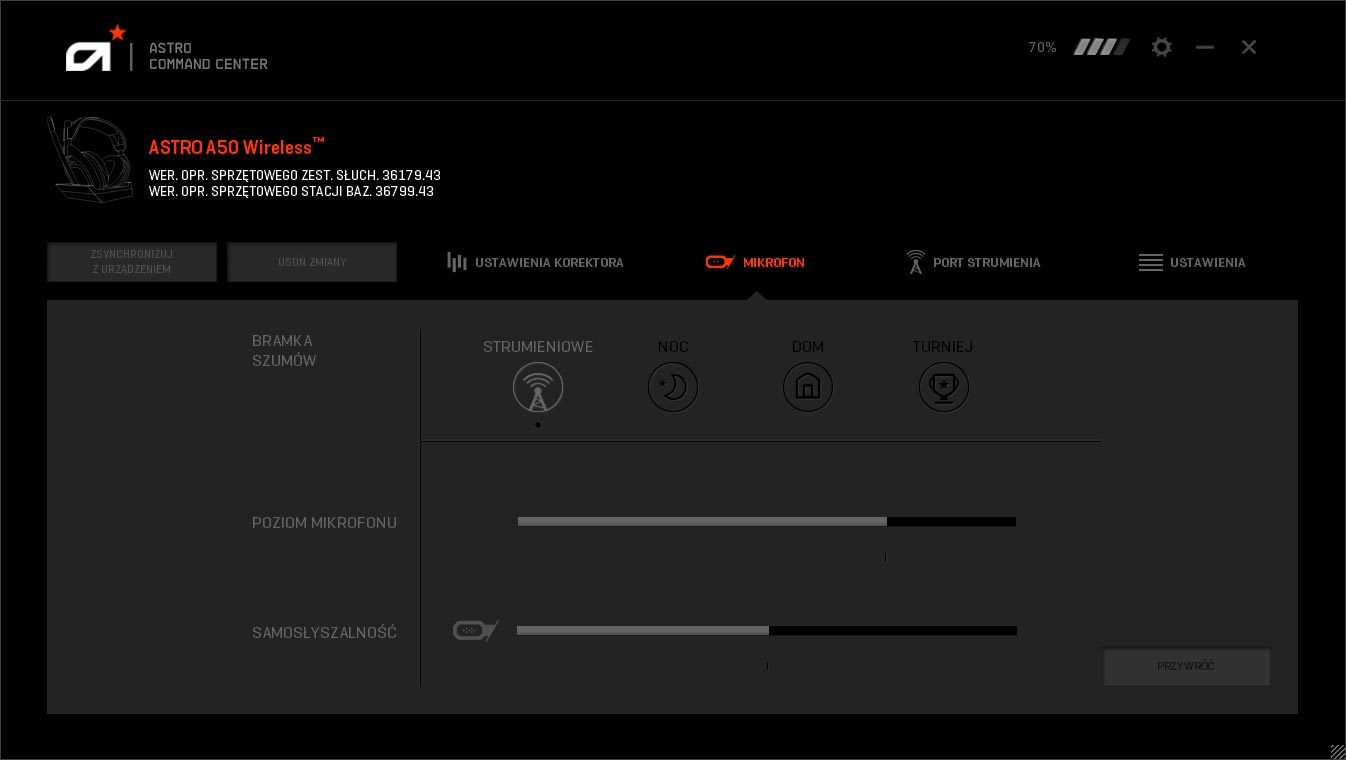1346x760 pixels.
Task: Adjust the Poziom Mikrofonu slider
Action: point(886,521)
